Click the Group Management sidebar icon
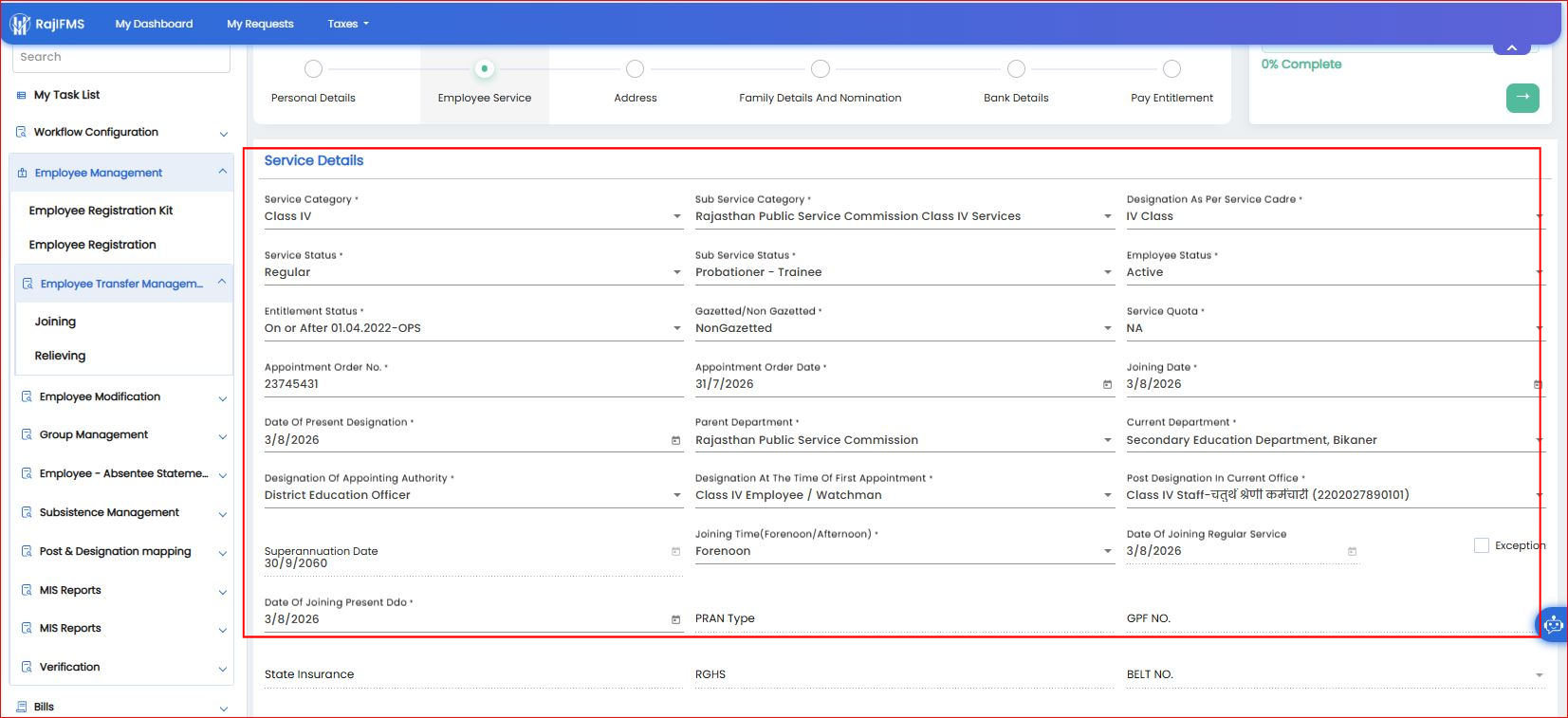Image resolution: width=1568 pixels, height=718 pixels. pos(27,434)
